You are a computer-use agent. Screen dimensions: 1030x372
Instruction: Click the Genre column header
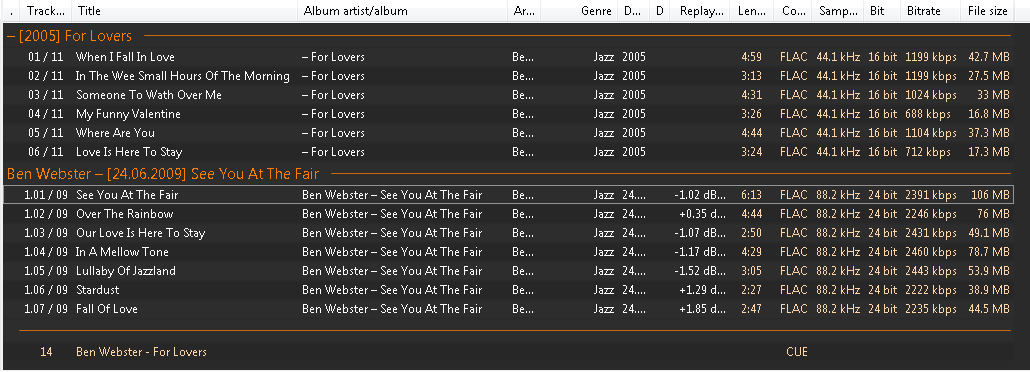pyautogui.click(x=579, y=11)
